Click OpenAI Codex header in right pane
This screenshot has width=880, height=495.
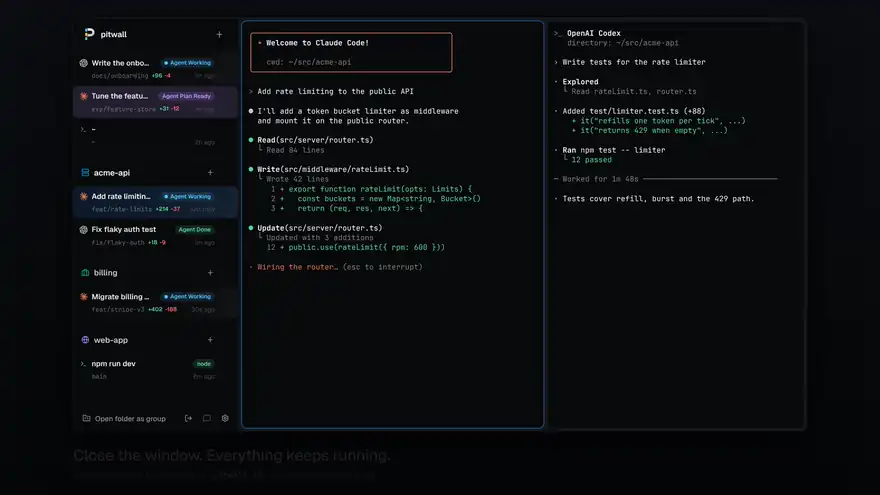point(594,33)
